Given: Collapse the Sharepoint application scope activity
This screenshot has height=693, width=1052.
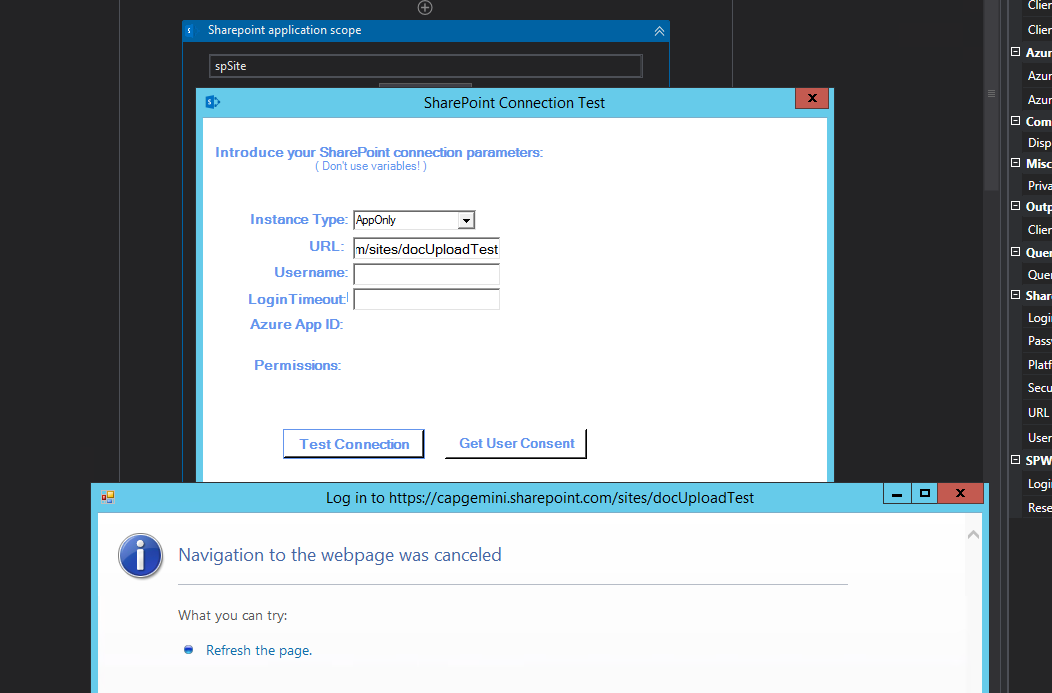Looking at the screenshot, I should 659,31.
